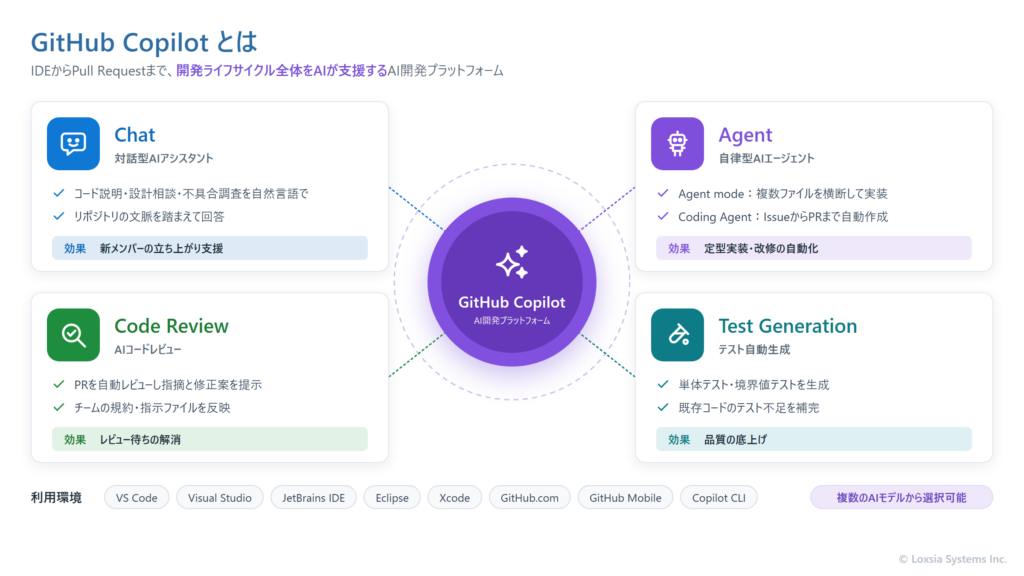Click the AIコードレビュー subtitle
Image resolution: width=1024 pixels, height=576 pixels.
pyautogui.click(x=148, y=349)
